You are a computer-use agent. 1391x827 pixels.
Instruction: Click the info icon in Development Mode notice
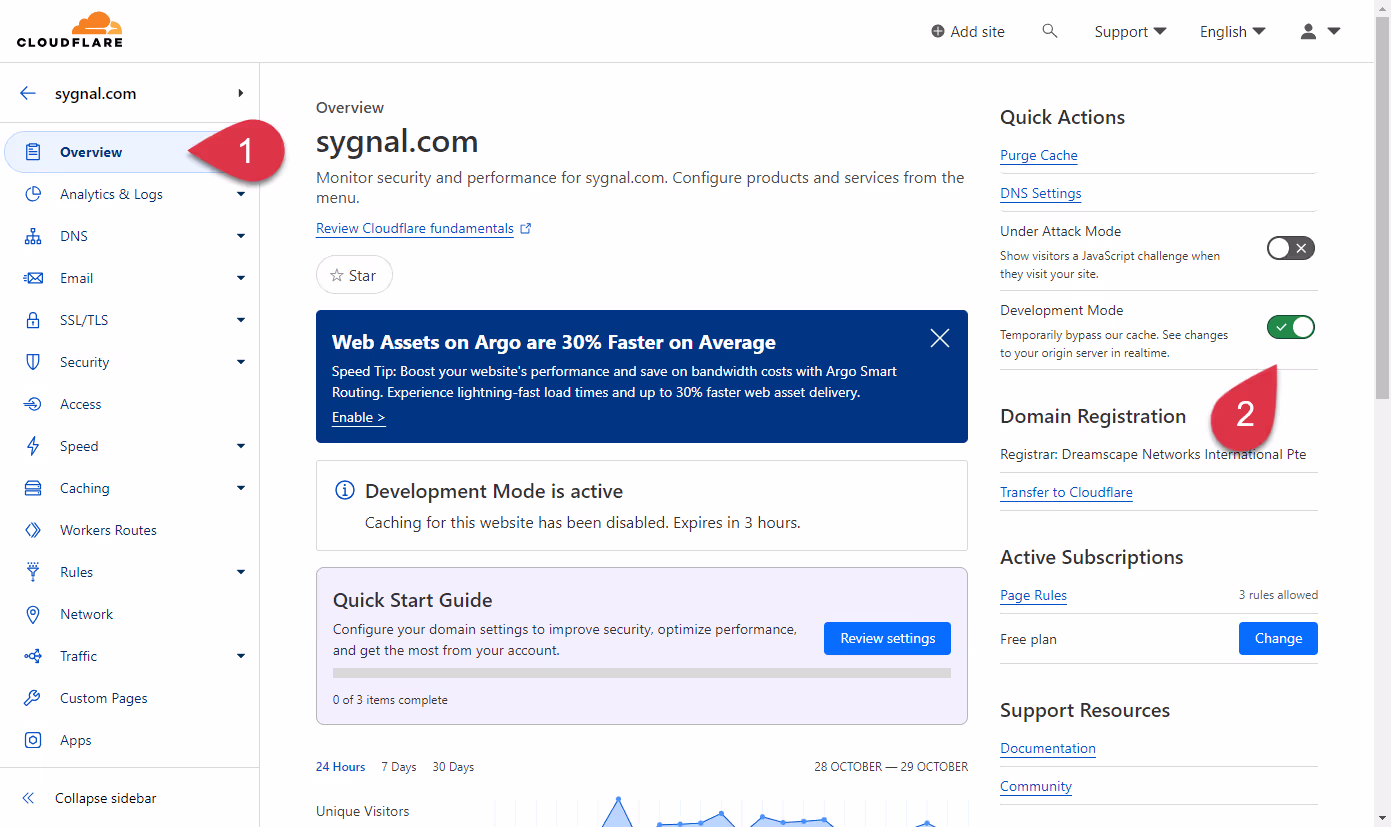pos(344,490)
